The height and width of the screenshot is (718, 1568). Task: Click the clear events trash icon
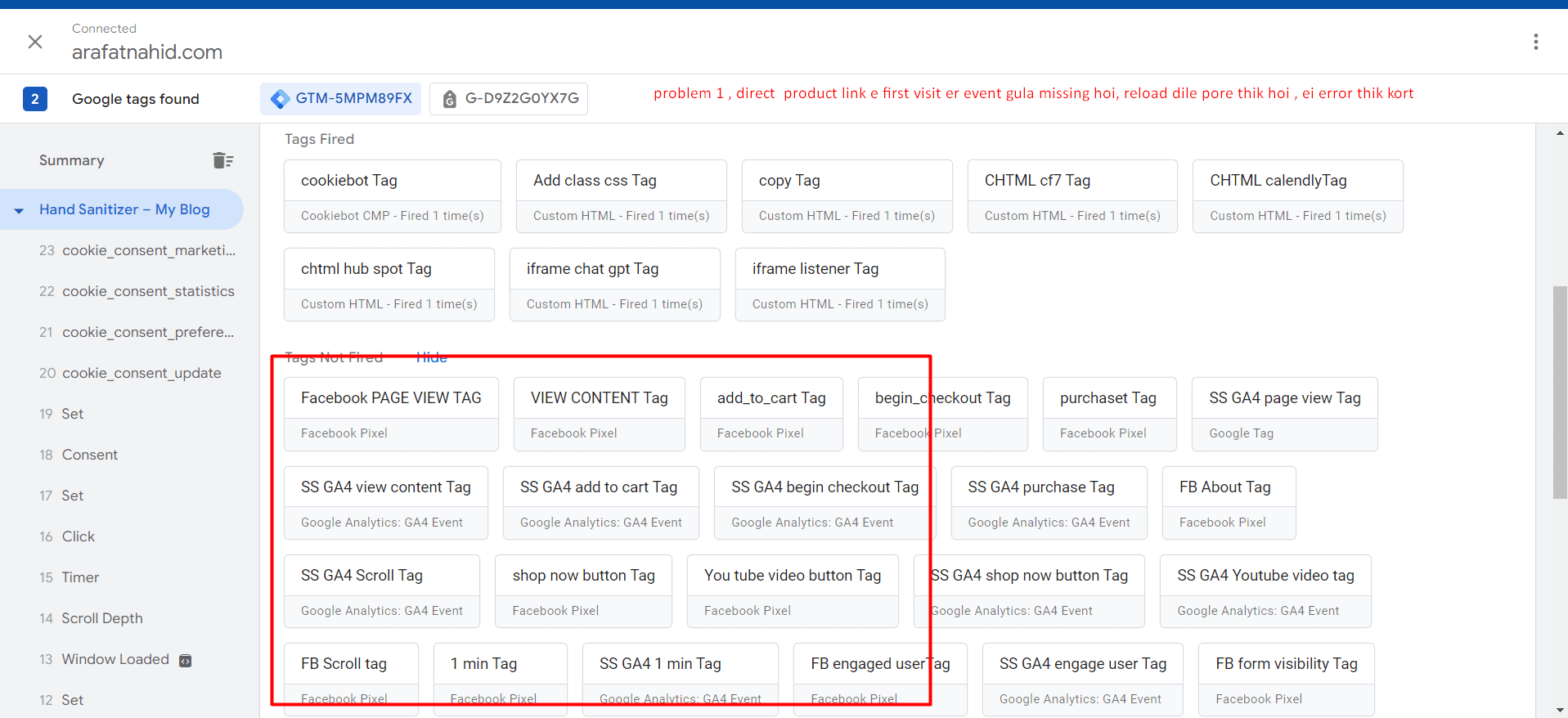(x=222, y=160)
